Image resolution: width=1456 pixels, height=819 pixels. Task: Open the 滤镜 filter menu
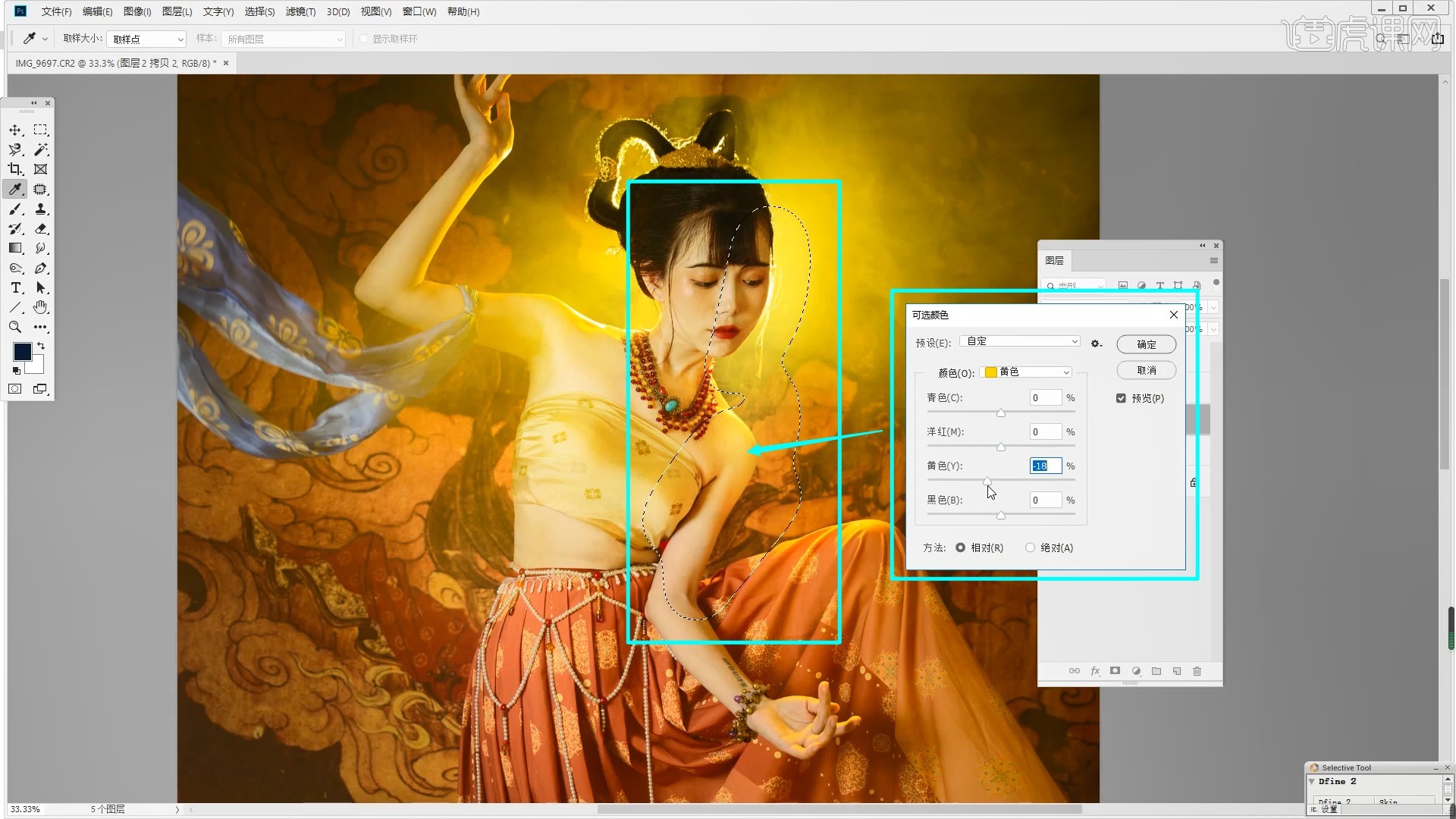tap(300, 11)
